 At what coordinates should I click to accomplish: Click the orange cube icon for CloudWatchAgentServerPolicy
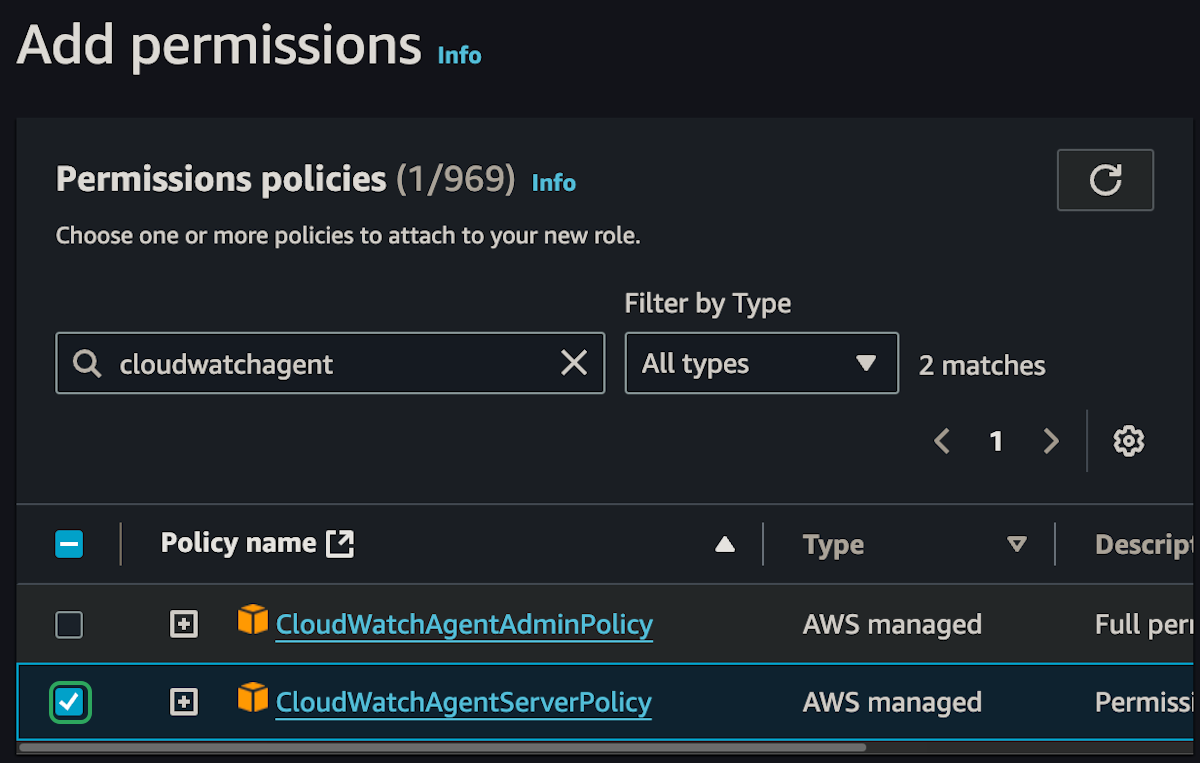pos(253,698)
